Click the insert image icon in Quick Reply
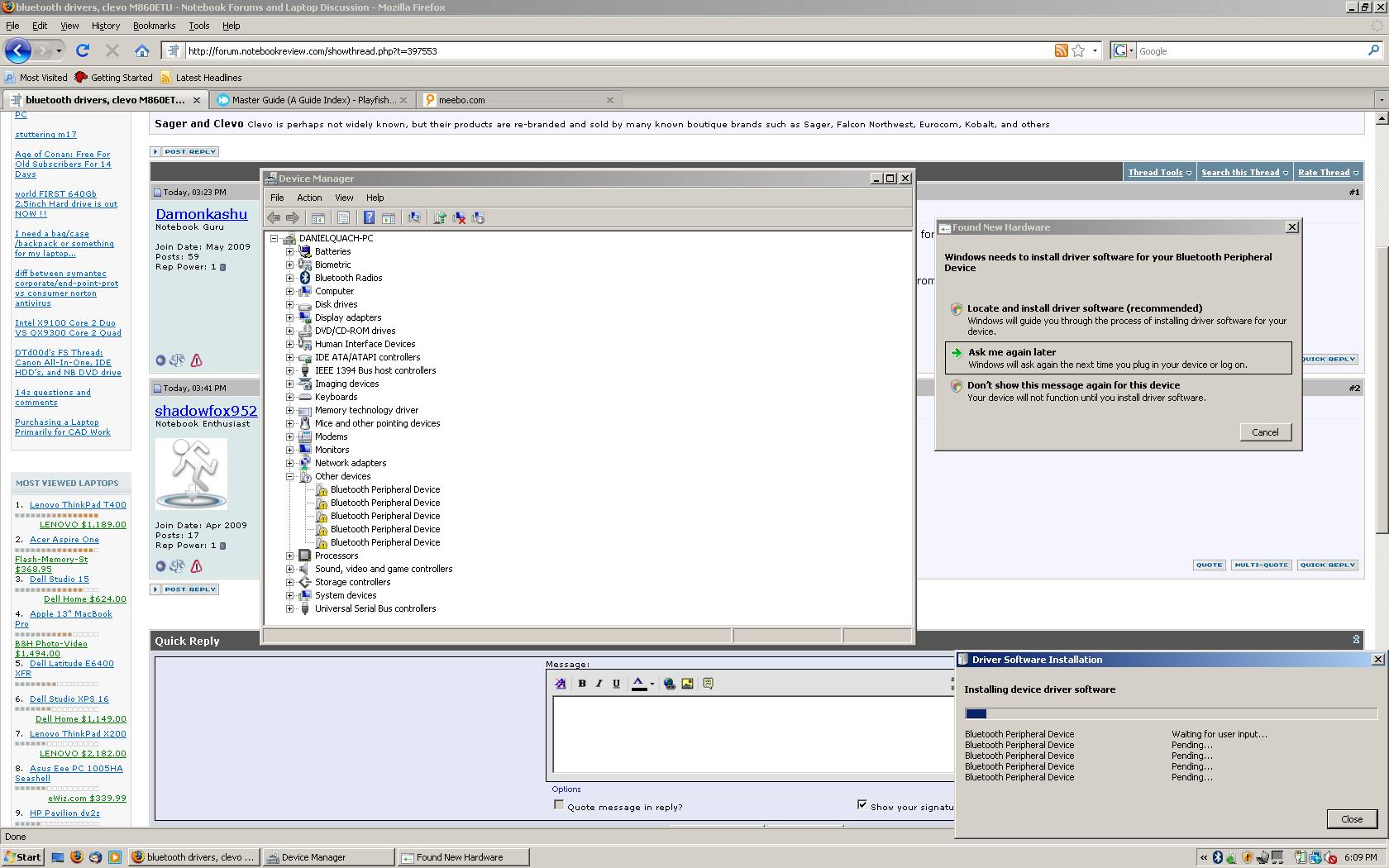 click(x=687, y=684)
